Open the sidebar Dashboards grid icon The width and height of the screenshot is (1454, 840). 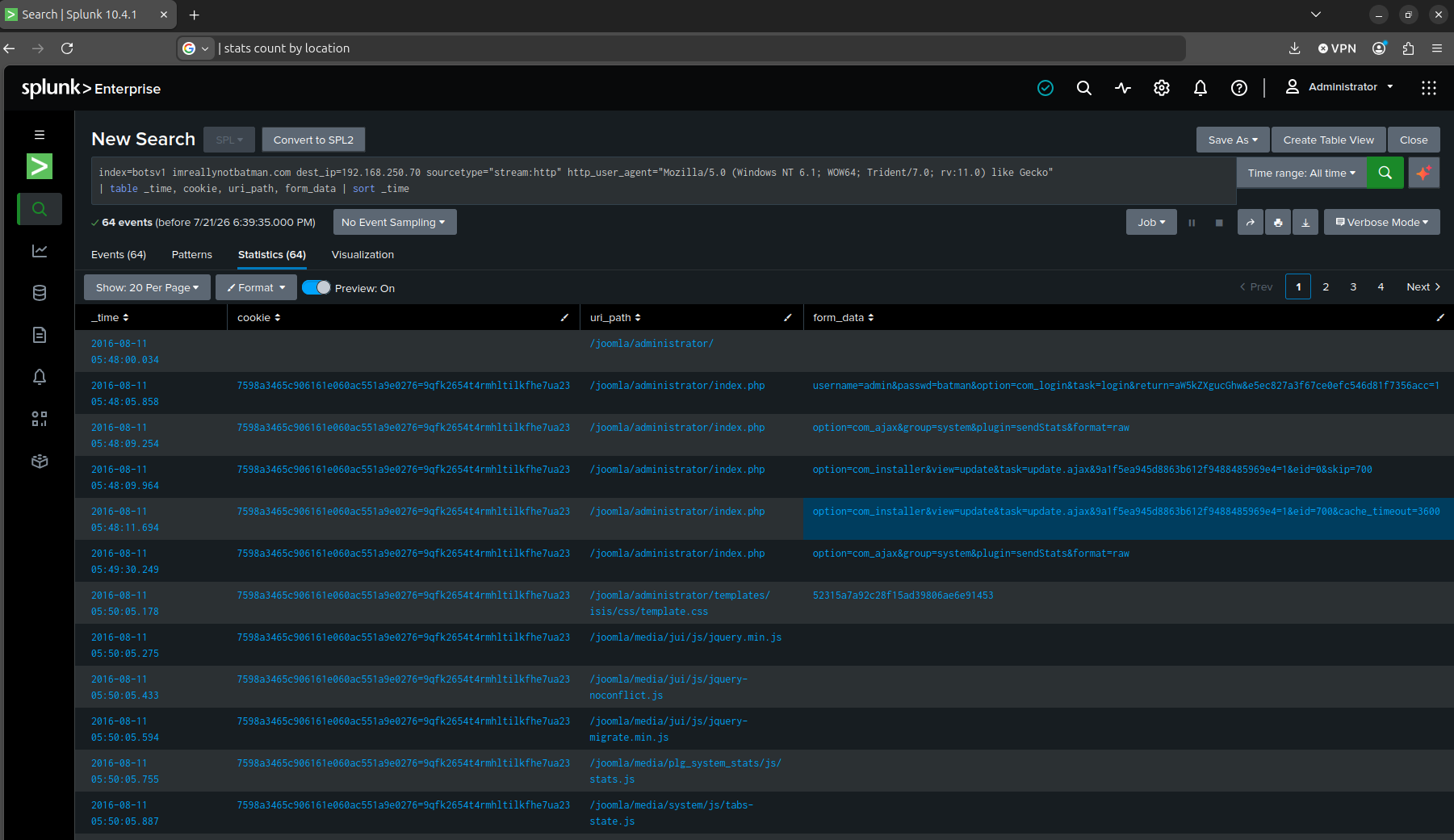coord(39,419)
